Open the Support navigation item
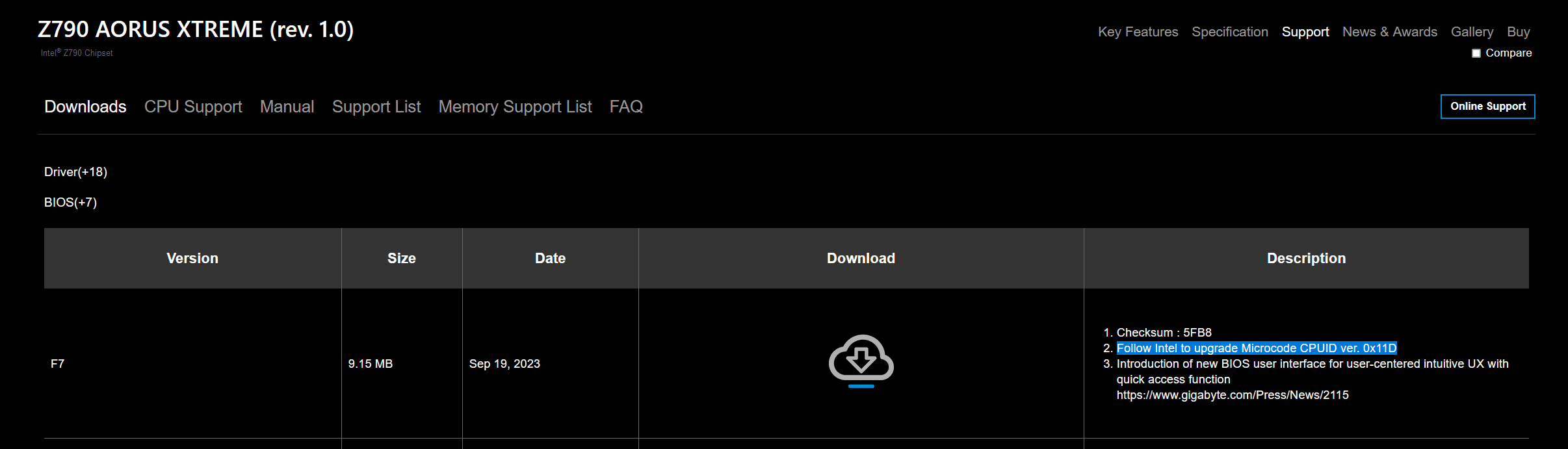1568x449 pixels. point(1305,32)
